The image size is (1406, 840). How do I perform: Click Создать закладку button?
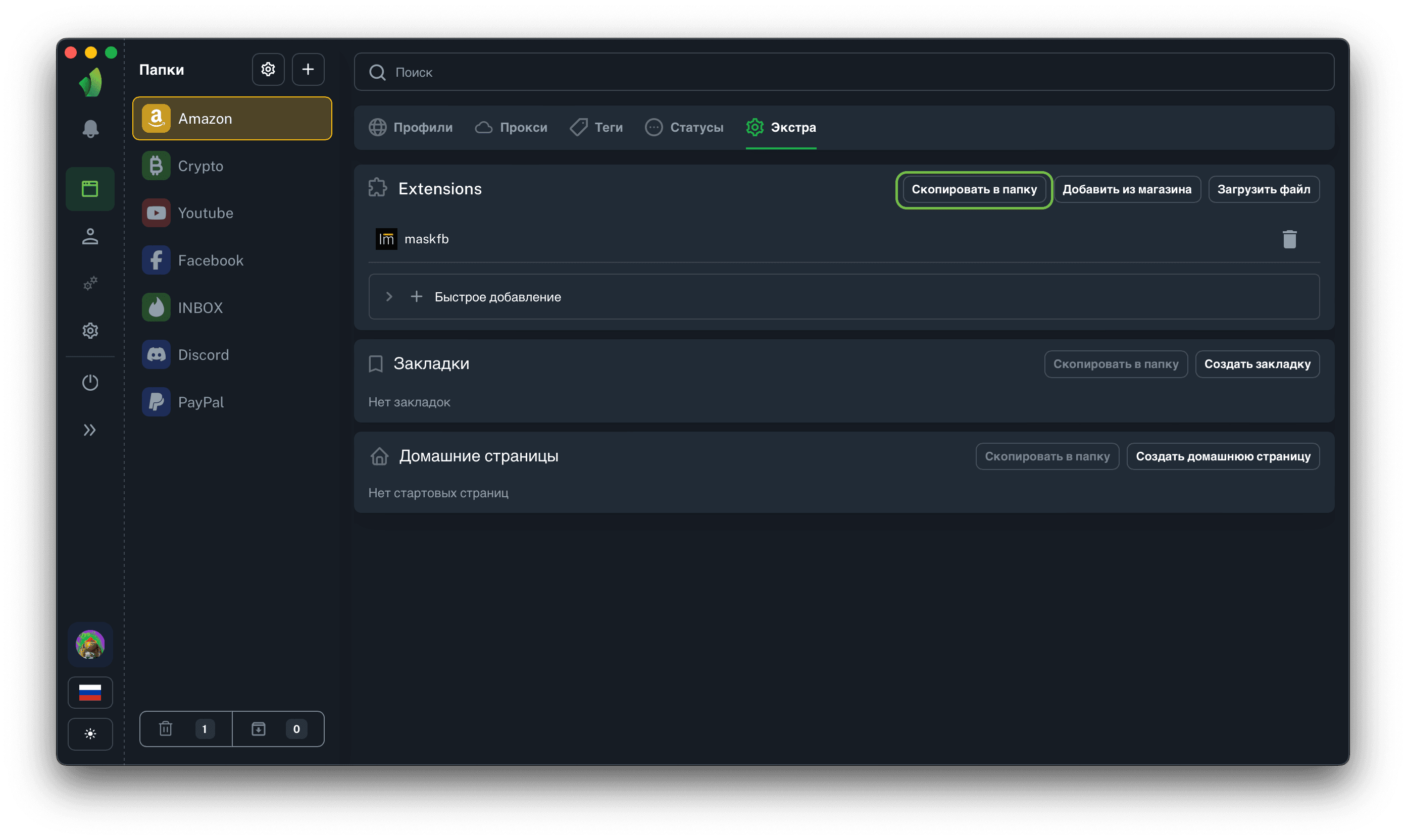click(x=1257, y=364)
